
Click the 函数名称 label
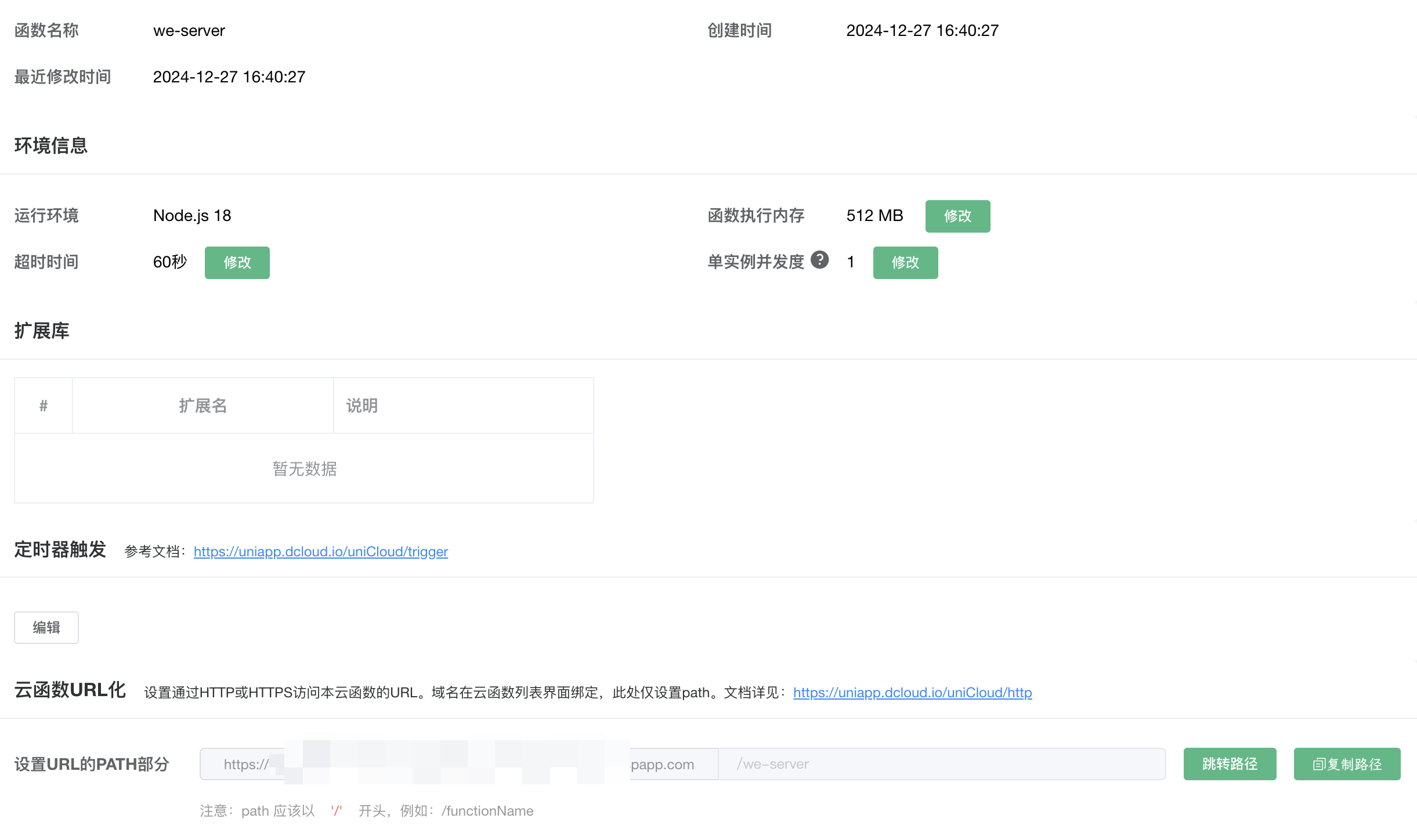tap(46, 30)
